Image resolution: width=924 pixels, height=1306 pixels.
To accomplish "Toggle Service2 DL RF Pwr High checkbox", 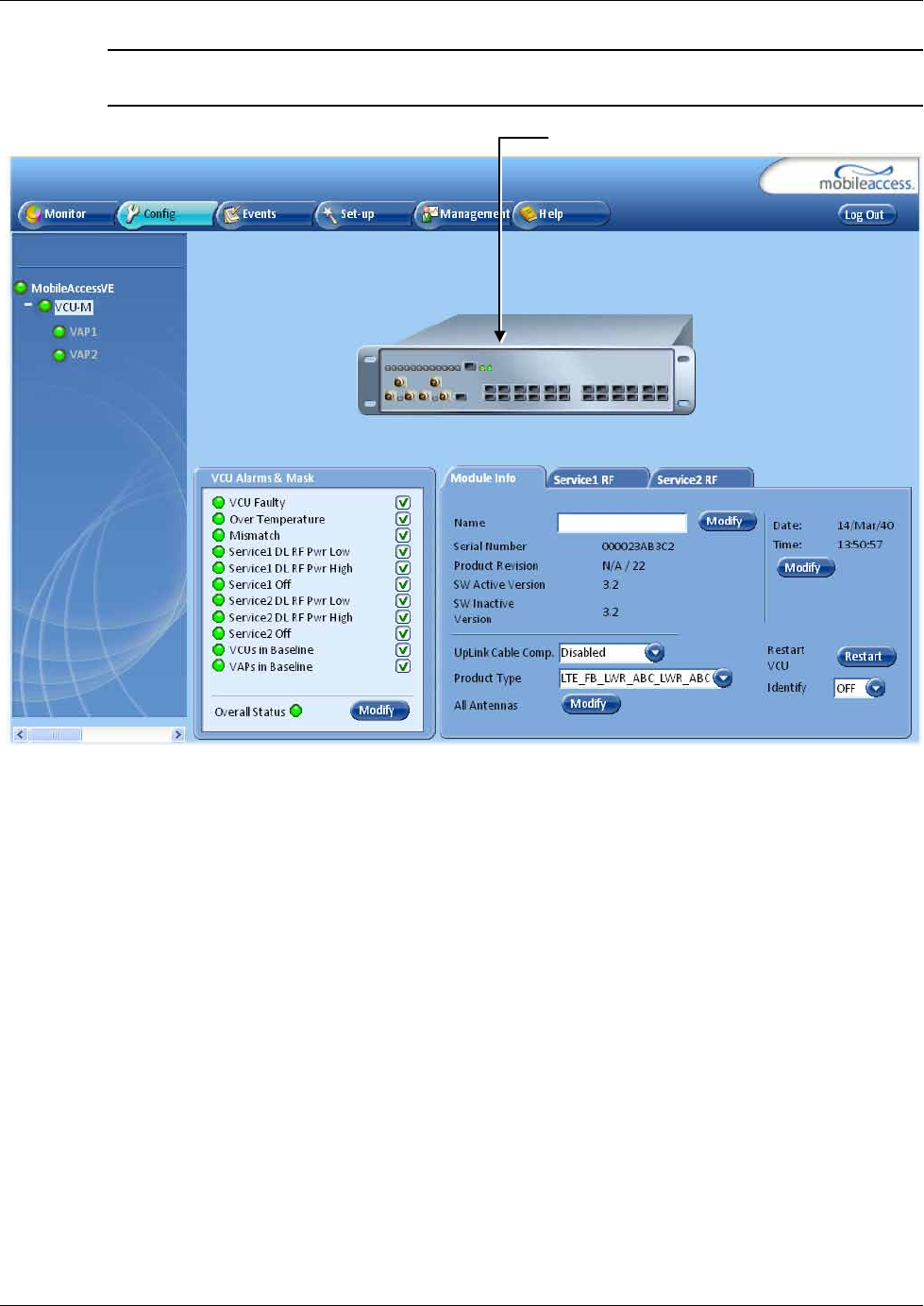I will tap(403, 617).
